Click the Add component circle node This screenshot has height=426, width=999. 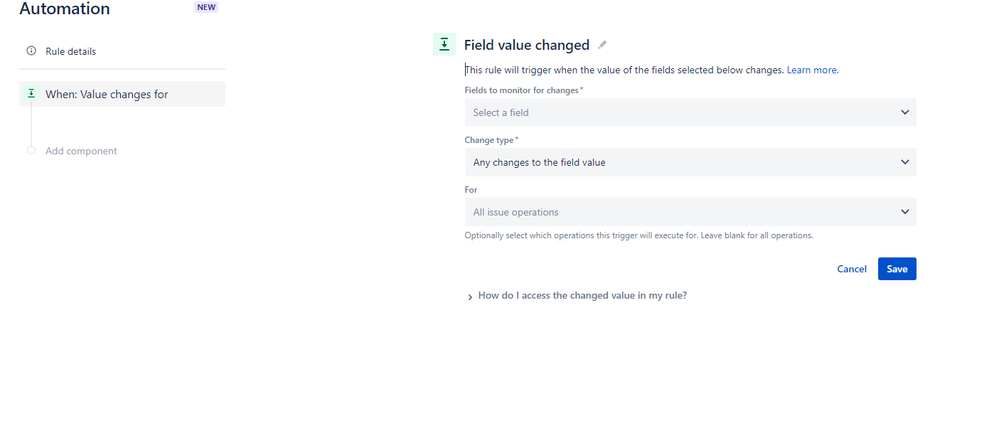[x=31, y=150]
